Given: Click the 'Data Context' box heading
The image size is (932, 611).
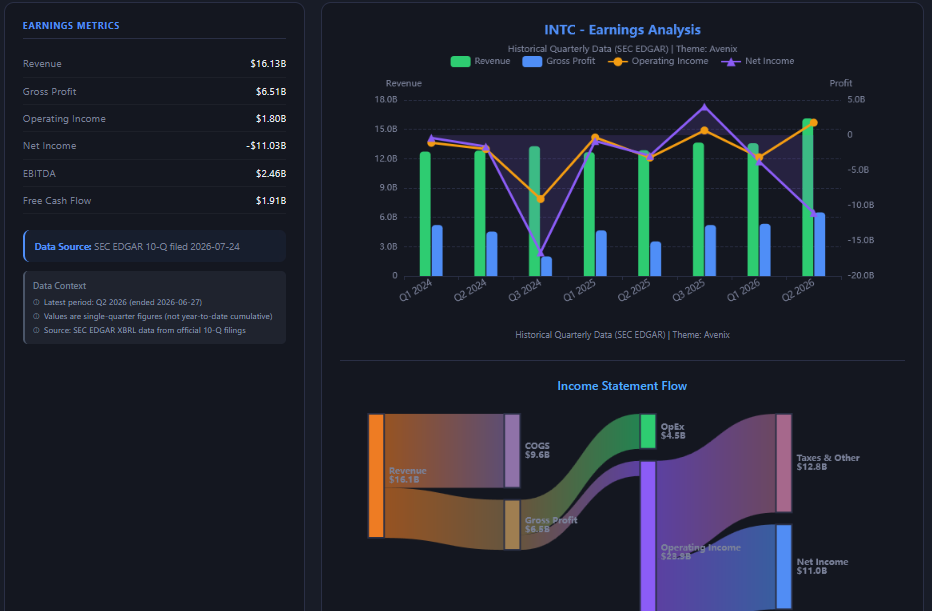Looking at the screenshot, I should pos(59,286).
